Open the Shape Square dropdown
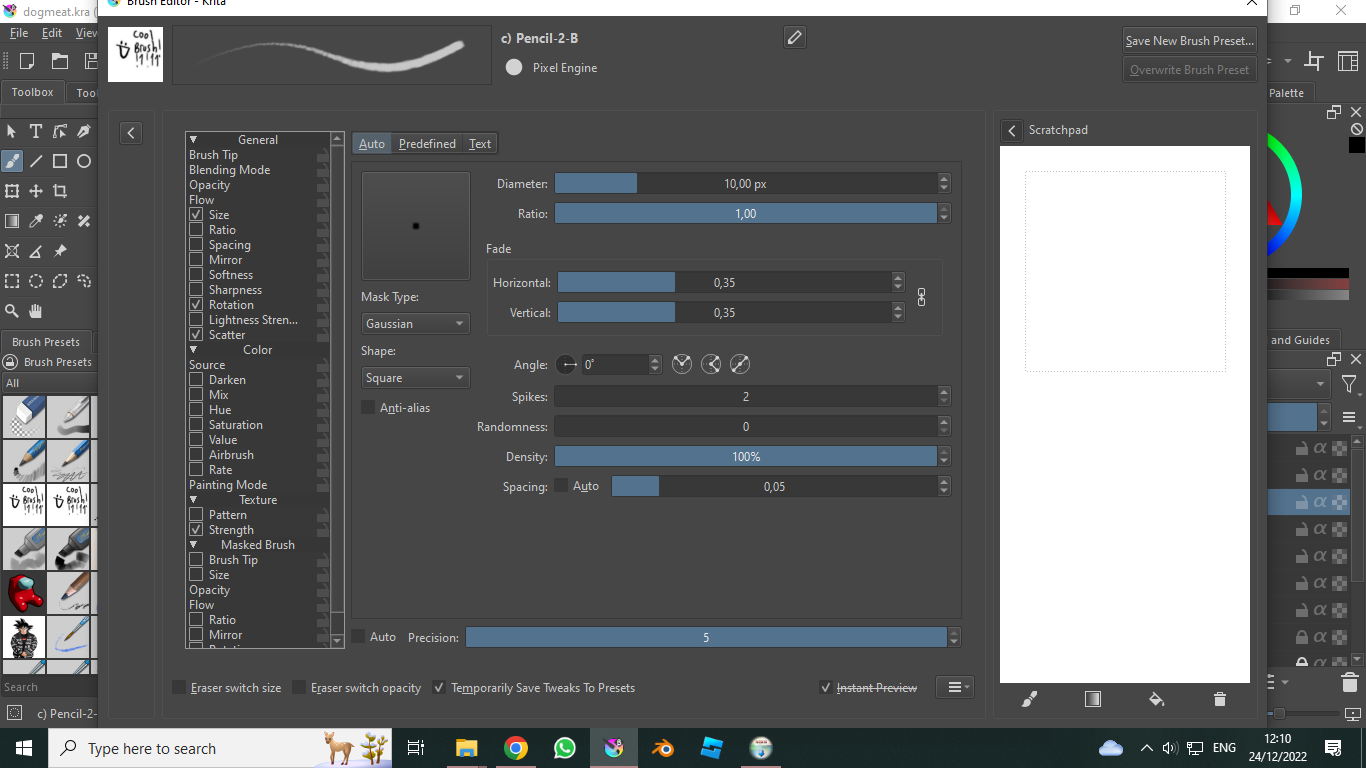This screenshot has height=768, width=1366. (x=415, y=378)
